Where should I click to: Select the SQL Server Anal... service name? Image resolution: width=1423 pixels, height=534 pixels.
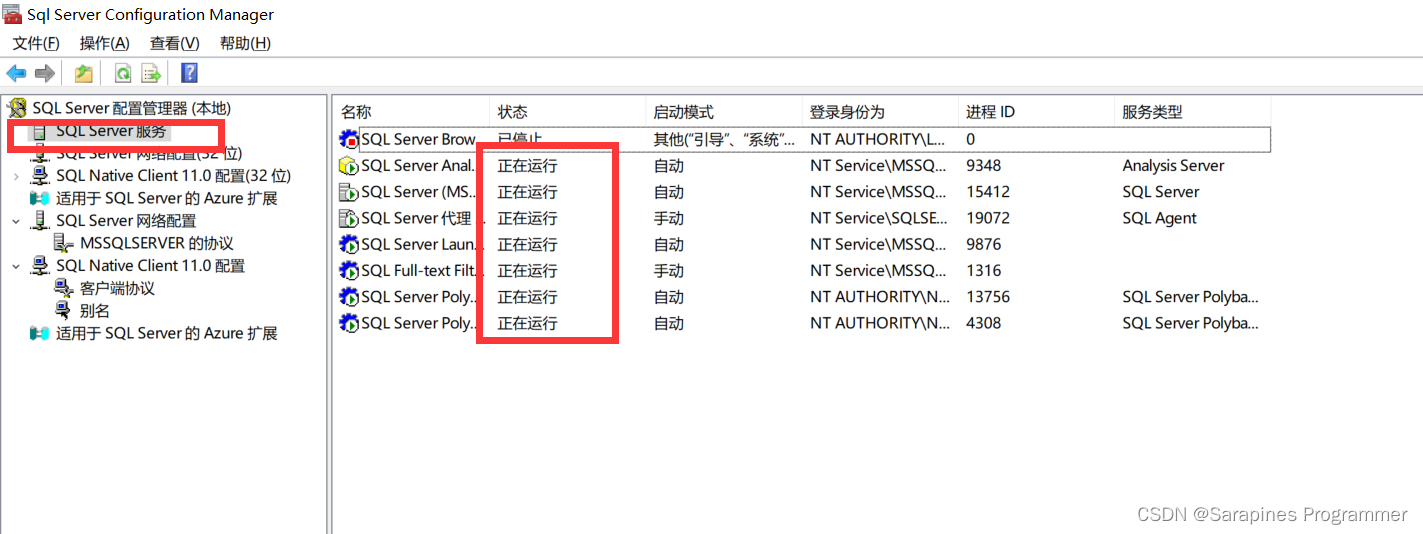(x=418, y=166)
